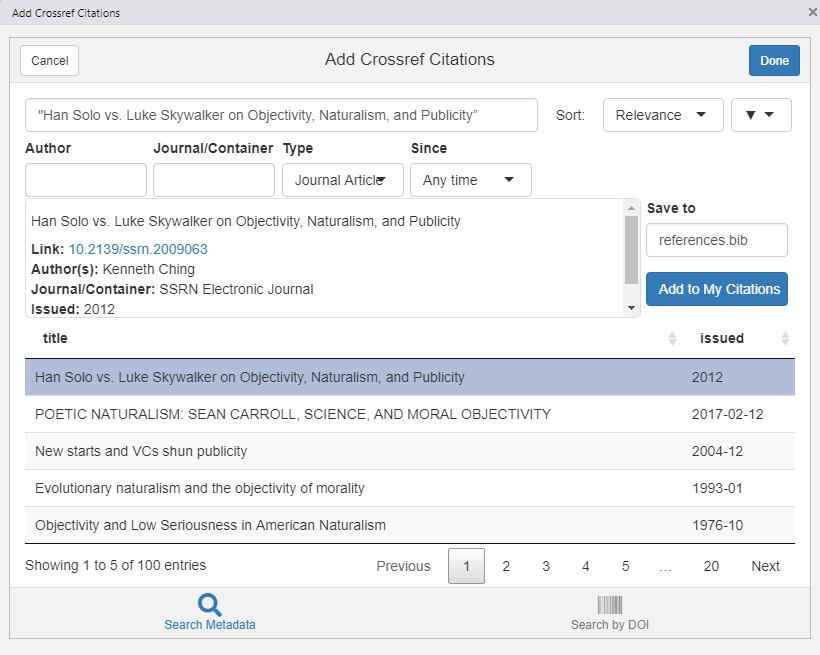The height and width of the screenshot is (655, 820).
Task: Click Add to My Citations button
Action: point(717,289)
